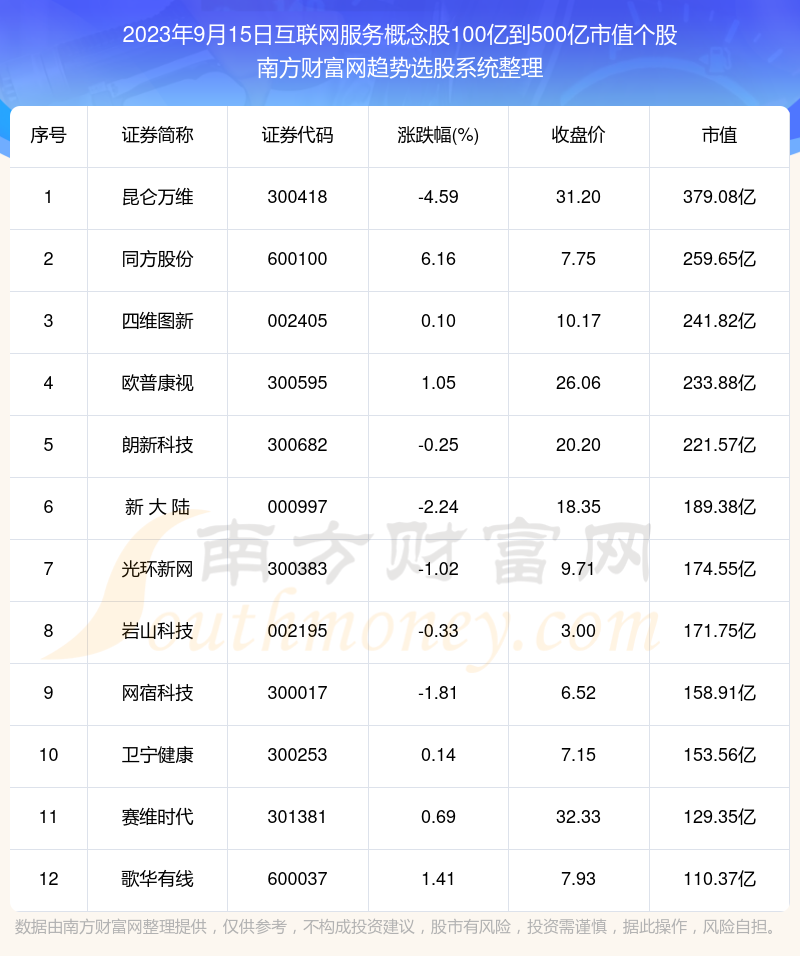Select stock name 朗新科技
The image size is (800, 956).
tap(157, 445)
